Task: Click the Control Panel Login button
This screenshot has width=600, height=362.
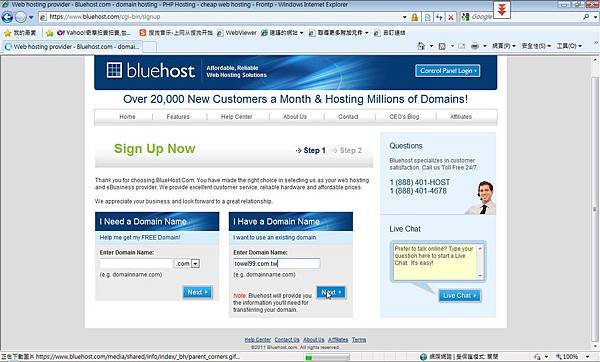Action: [447, 71]
